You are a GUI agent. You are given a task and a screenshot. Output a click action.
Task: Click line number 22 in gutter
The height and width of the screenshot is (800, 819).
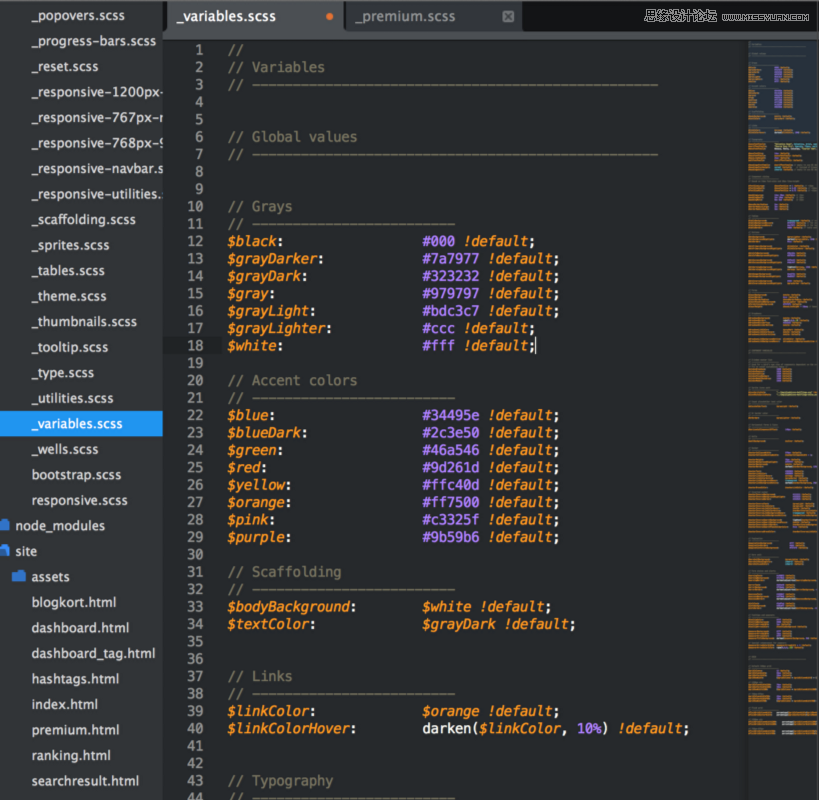[195, 415]
